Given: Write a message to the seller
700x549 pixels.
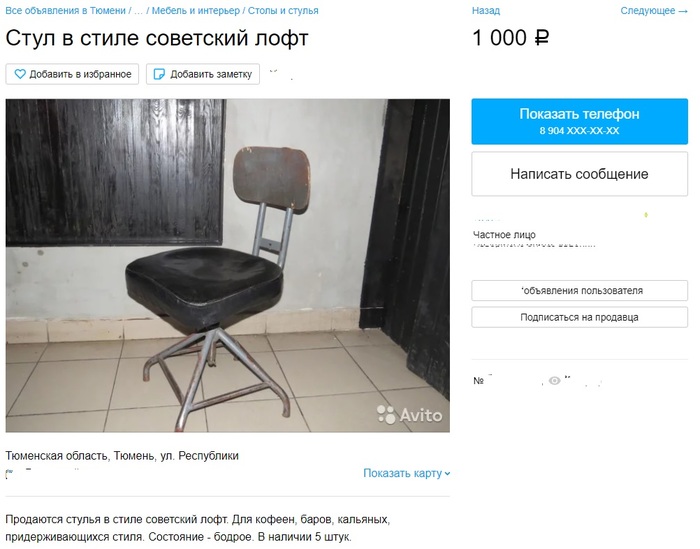Looking at the screenshot, I should pyautogui.click(x=579, y=174).
